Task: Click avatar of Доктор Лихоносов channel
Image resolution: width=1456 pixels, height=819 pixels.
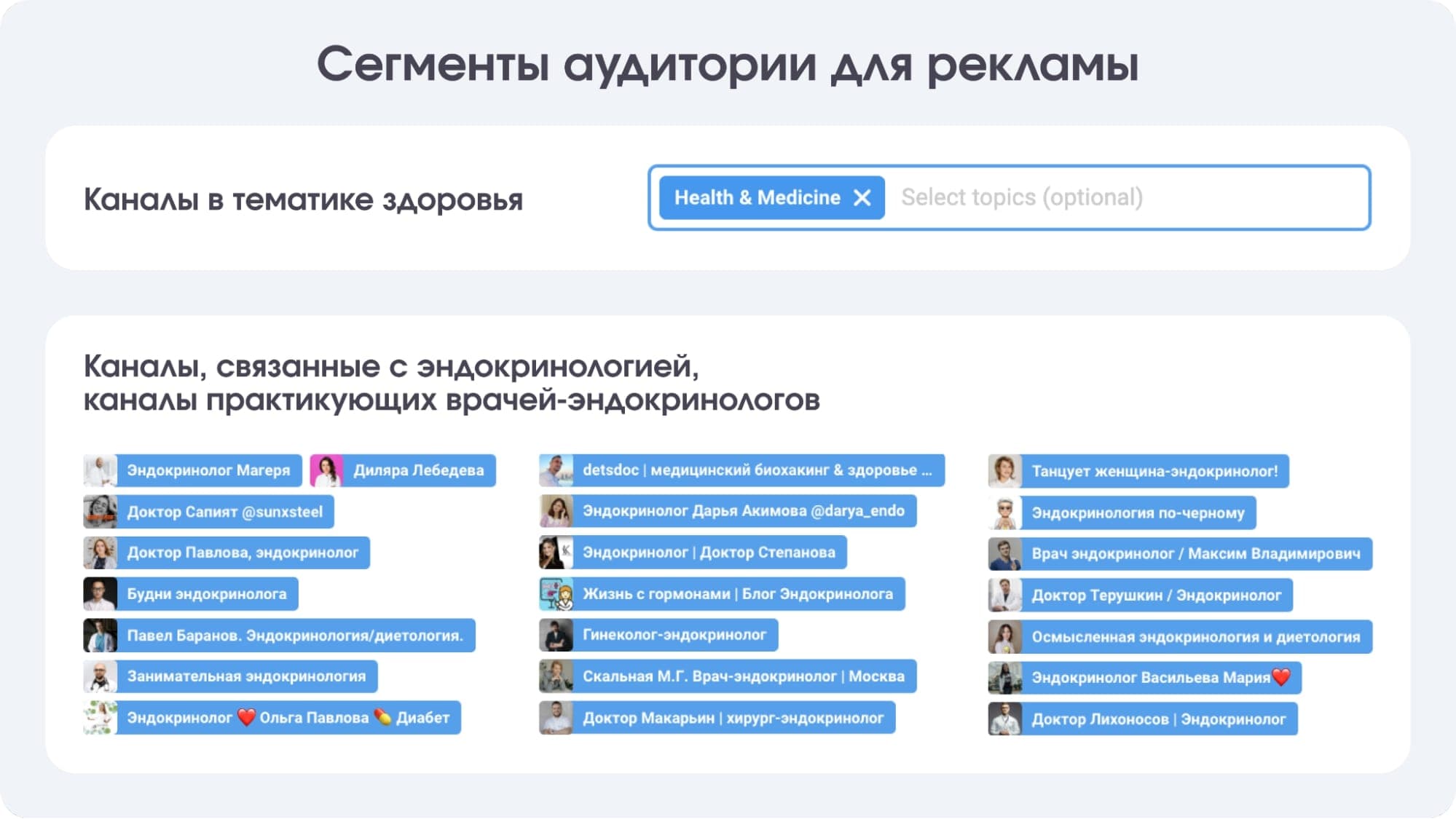Action: [x=1004, y=719]
